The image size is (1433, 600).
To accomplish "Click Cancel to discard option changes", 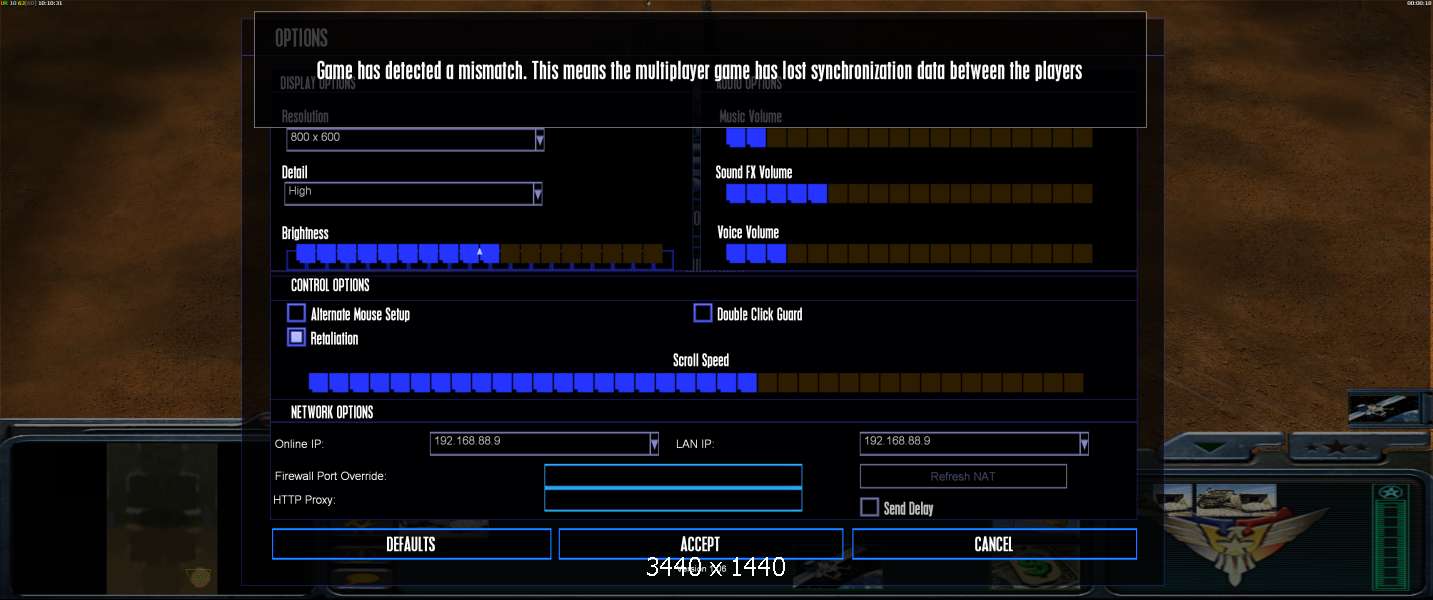I will (x=994, y=544).
